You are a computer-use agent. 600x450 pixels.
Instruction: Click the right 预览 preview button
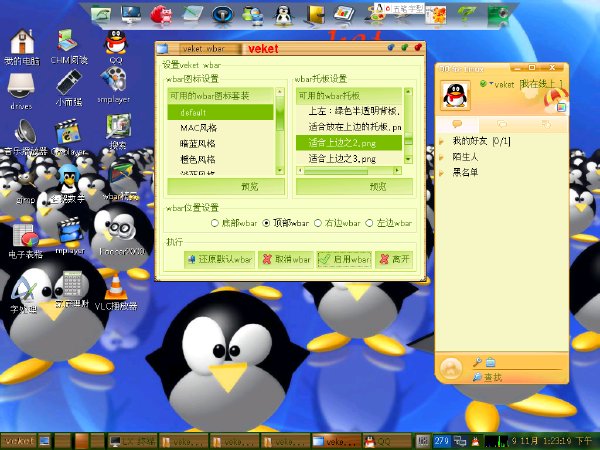click(x=354, y=186)
